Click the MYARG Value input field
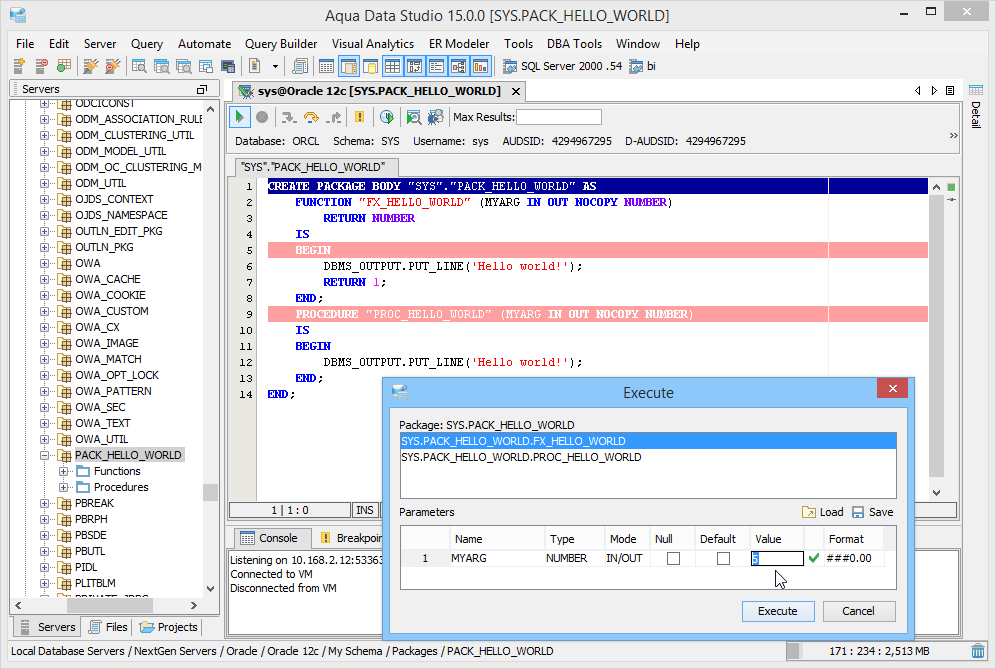 (x=777, y=558)
